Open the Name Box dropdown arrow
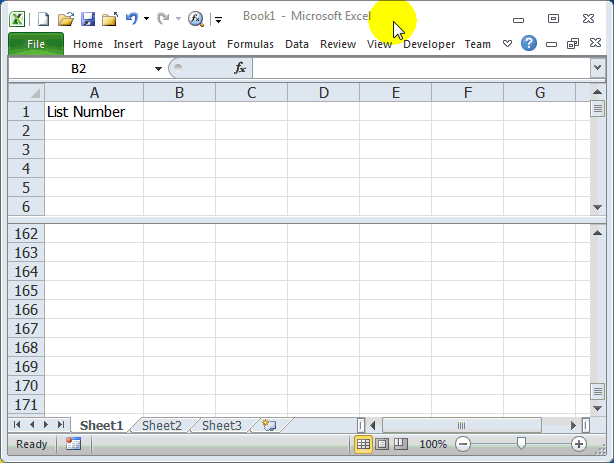 coord(158,69)
